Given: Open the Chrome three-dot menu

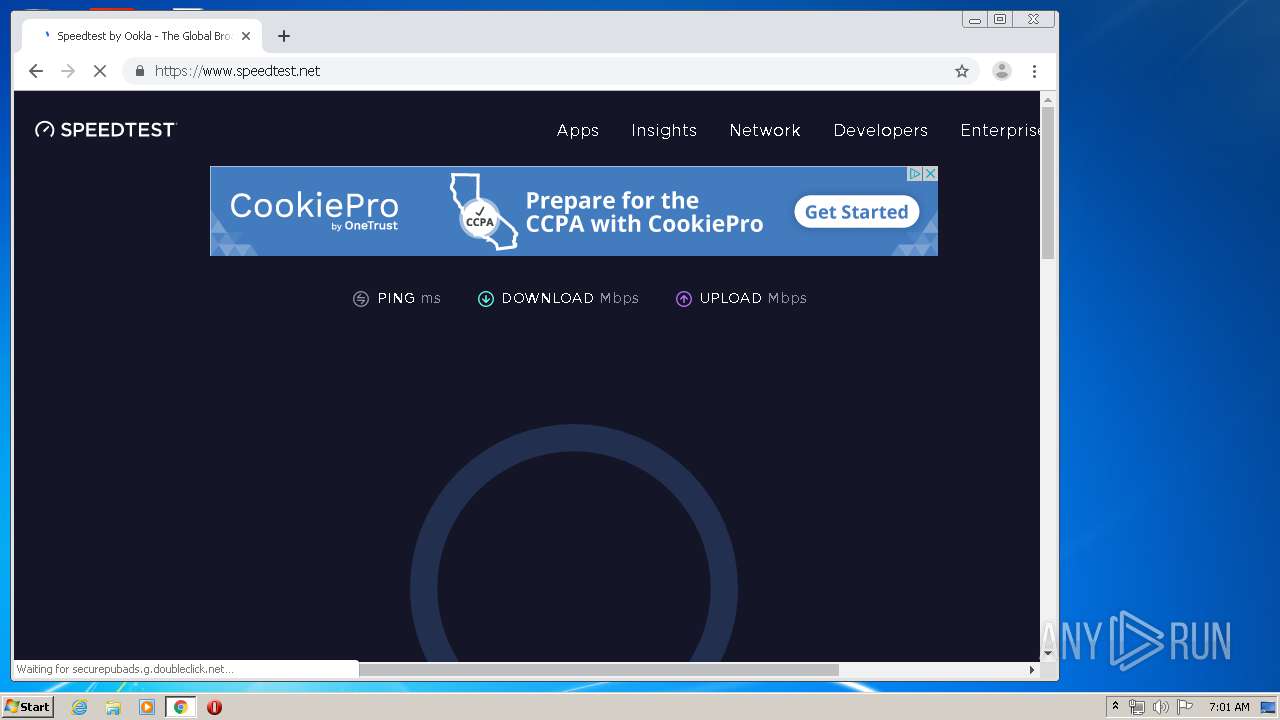Looking at the screenshot, I should [x=1034, y=71].
